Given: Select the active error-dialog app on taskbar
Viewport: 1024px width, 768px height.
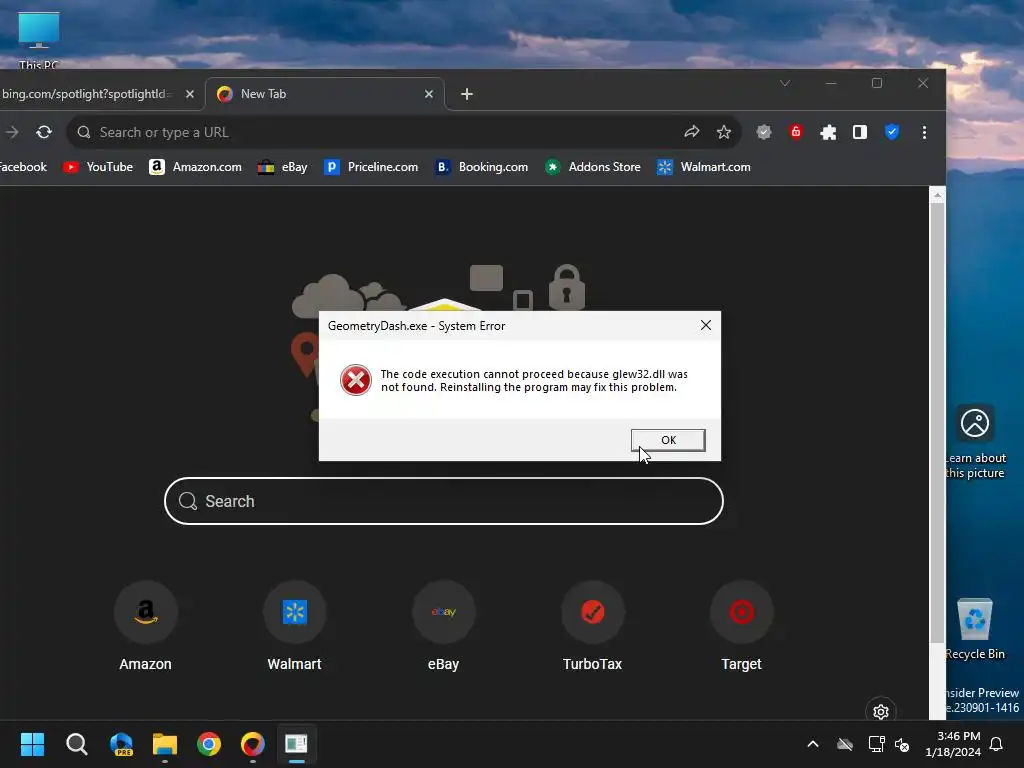Looking at the screenshot, I should tap(296, 744).
